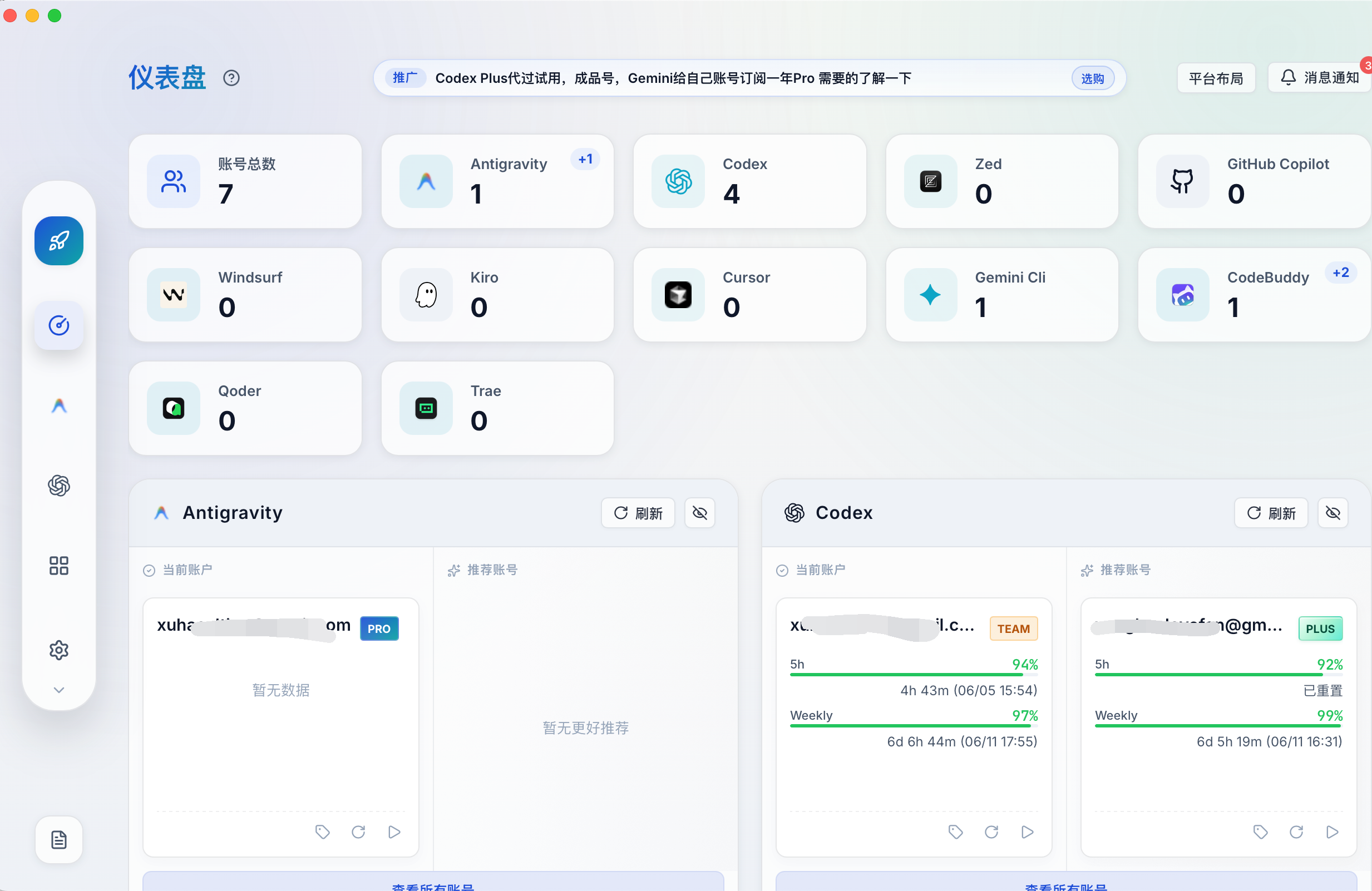Open the Zed count card
Viewport: 1372px width, 891px height.
point(1002,181)
